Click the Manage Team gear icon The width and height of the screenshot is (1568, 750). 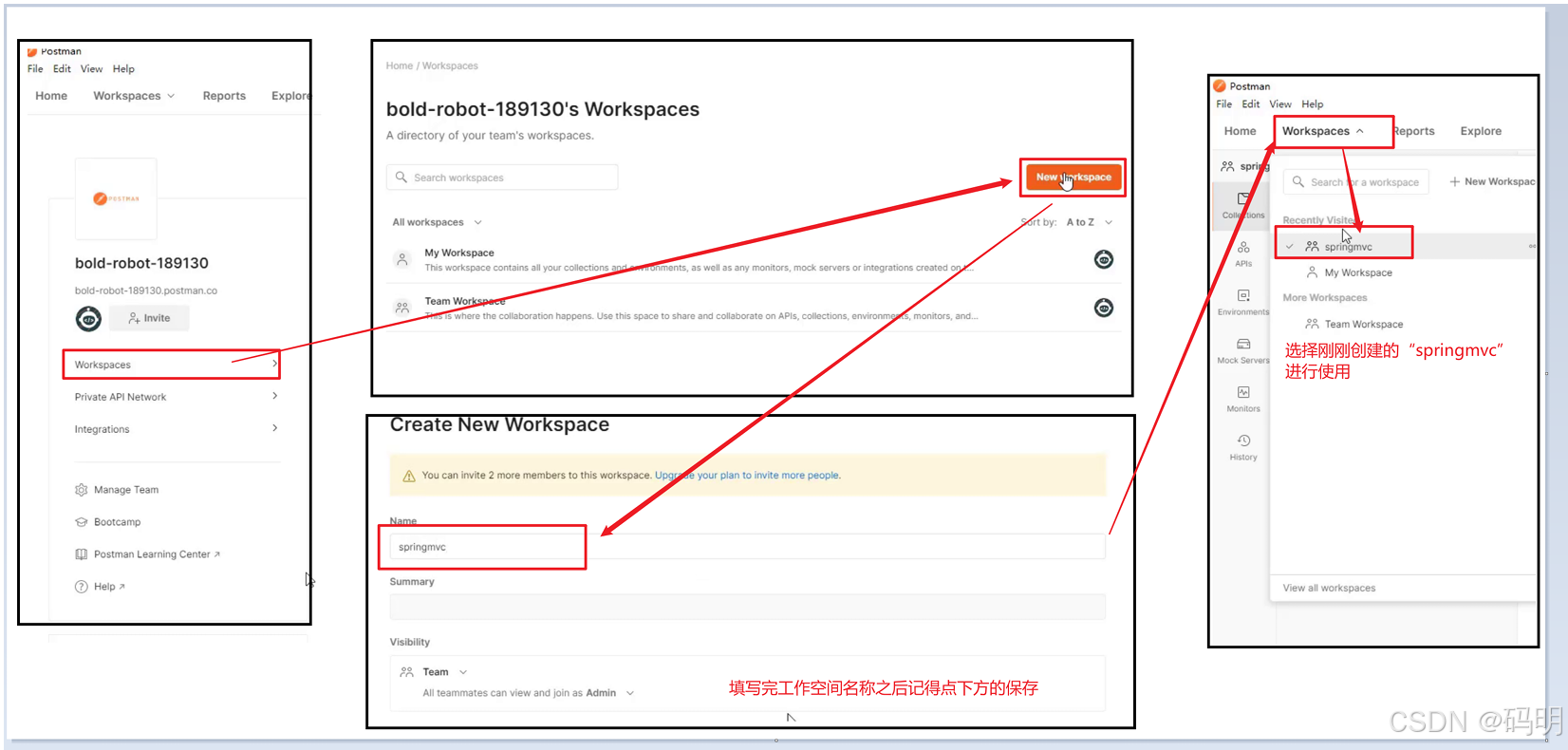tap(81, 490)
